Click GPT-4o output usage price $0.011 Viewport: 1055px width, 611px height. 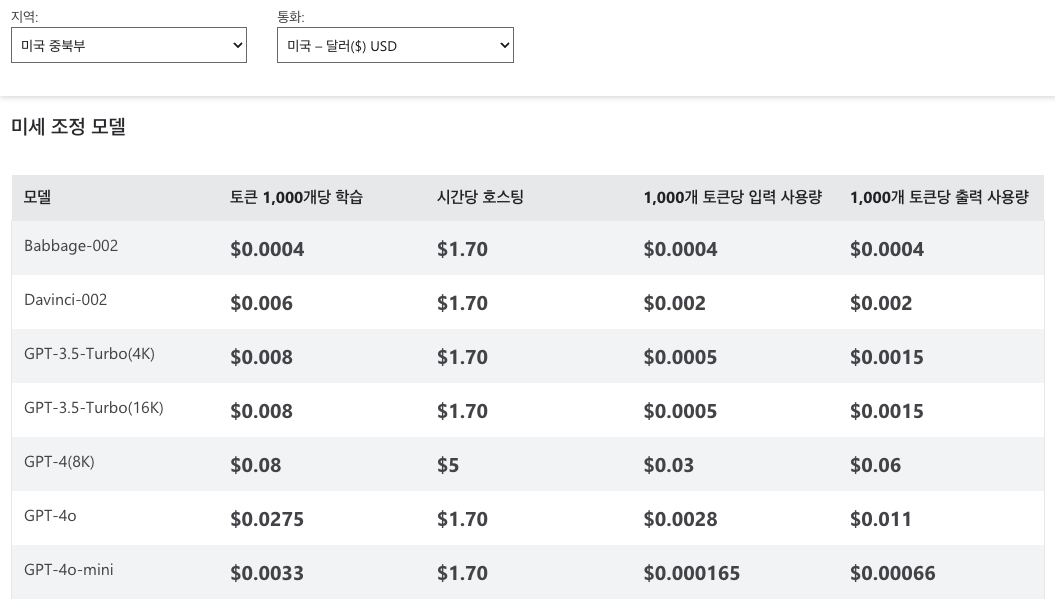[881, 519]
